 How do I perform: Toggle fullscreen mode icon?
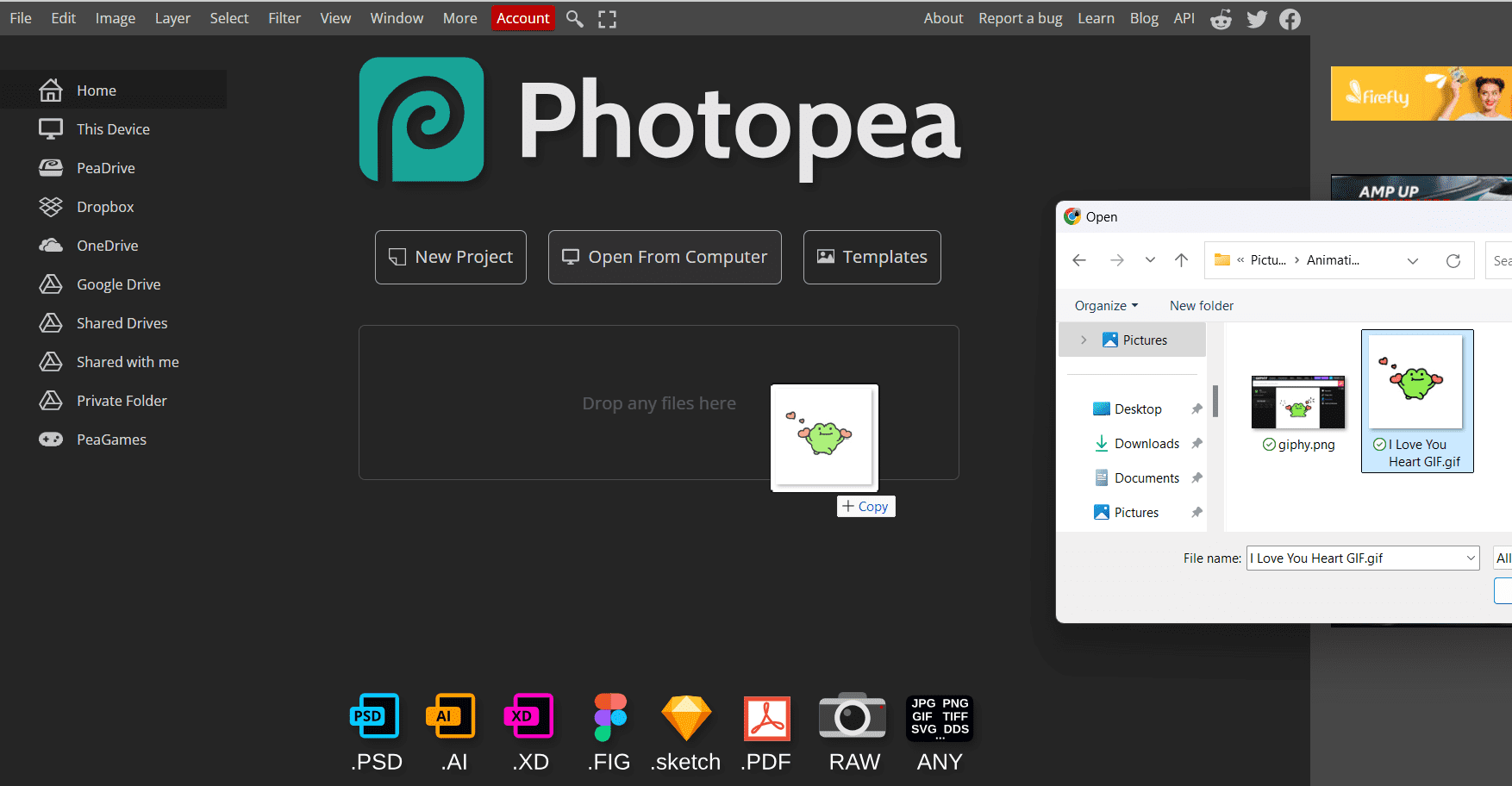(x=608, y=19)
